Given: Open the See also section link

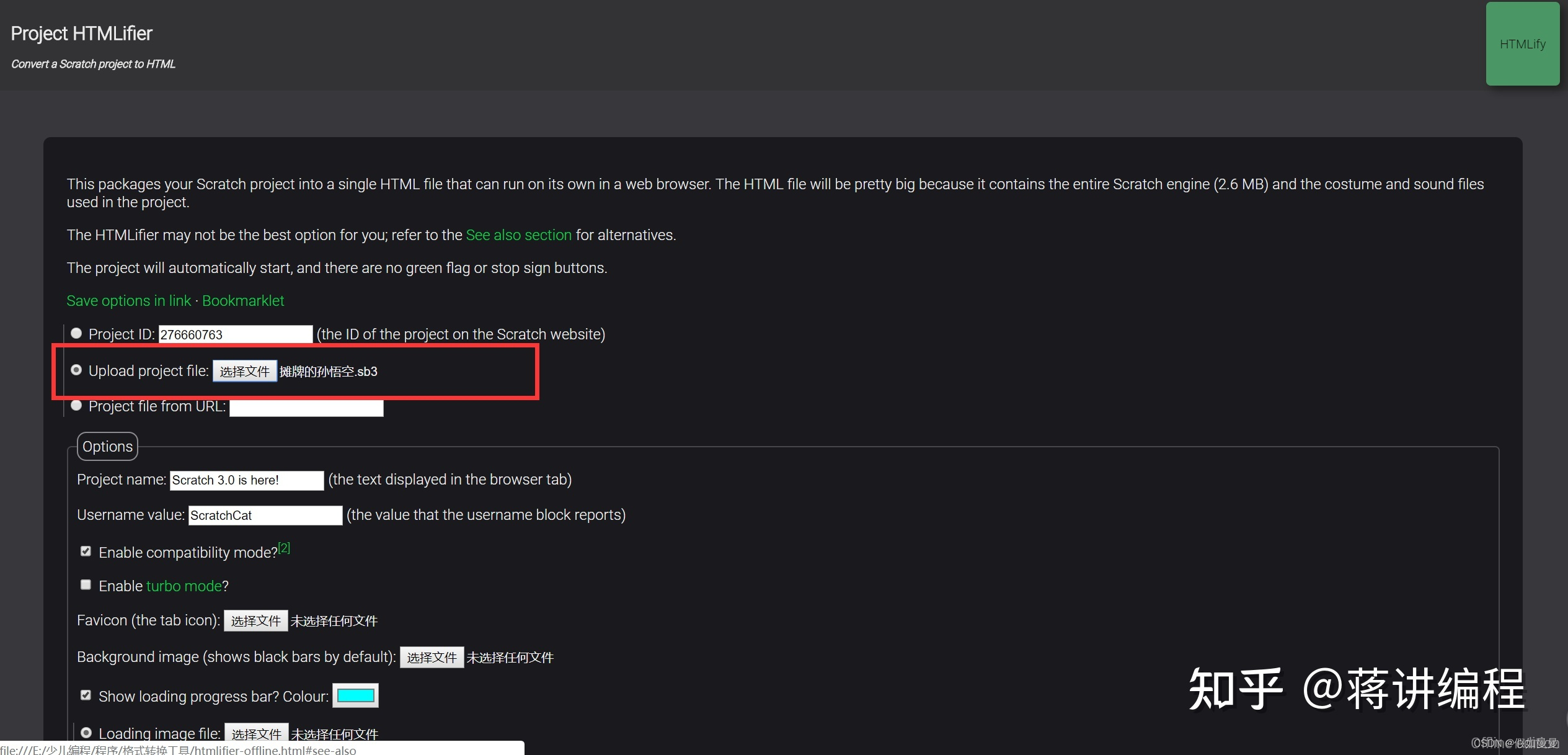Looking at the screenshot, I should pos(518,235).
